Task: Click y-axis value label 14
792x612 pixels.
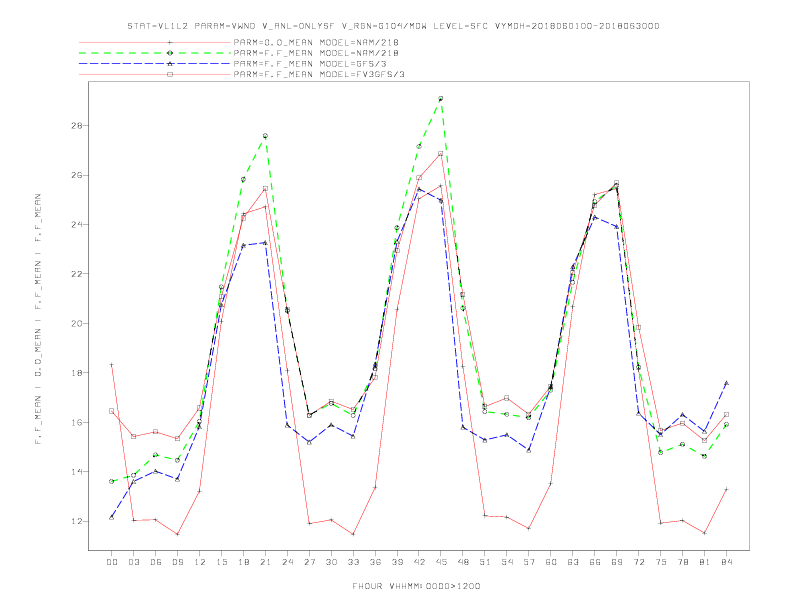Action: (76, 472)
